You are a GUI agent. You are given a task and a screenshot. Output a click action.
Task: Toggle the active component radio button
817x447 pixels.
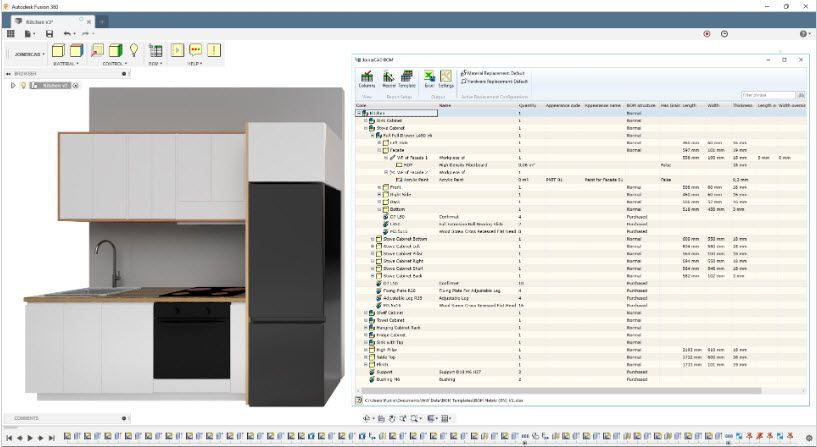point(76,85)
